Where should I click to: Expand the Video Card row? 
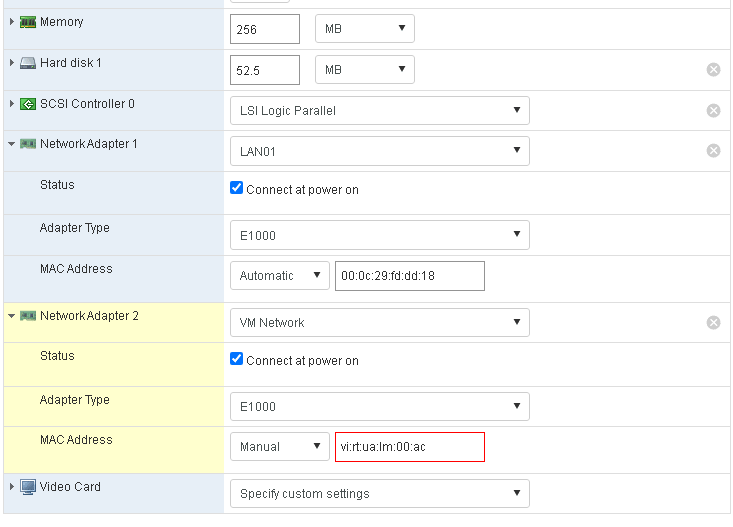coord(12,487)
